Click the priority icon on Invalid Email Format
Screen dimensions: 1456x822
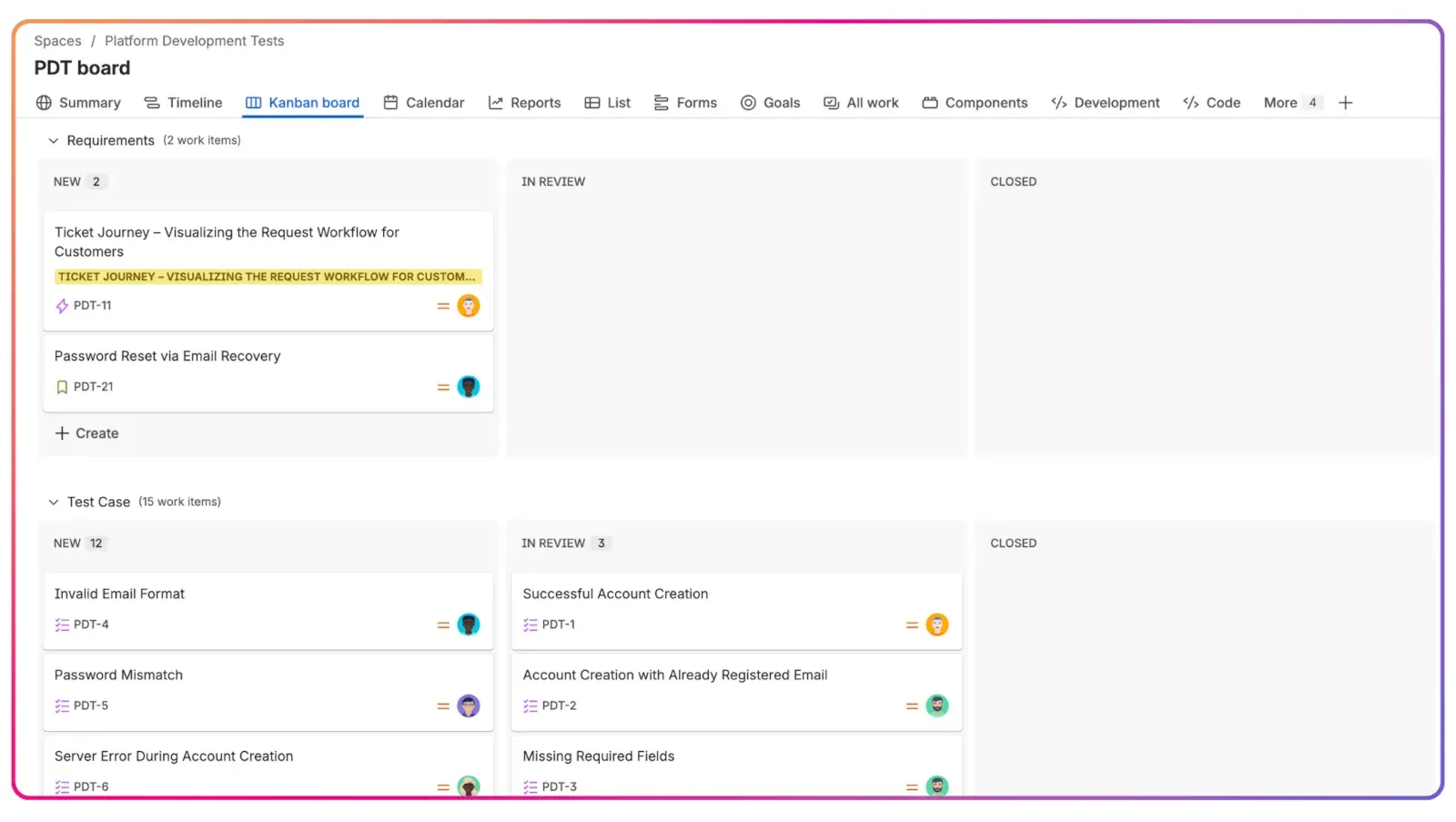(x=443, y=624)
